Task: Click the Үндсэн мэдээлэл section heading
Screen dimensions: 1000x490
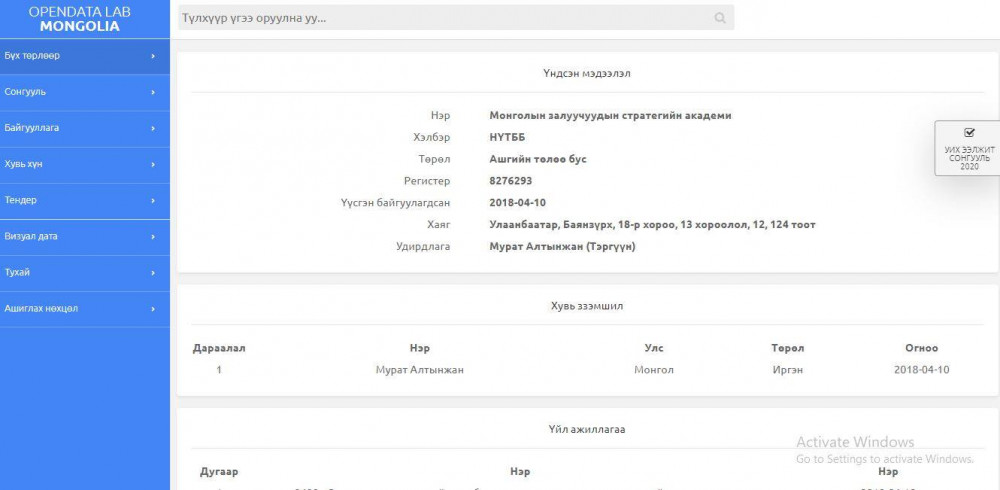Action: [x=587, y=73]
